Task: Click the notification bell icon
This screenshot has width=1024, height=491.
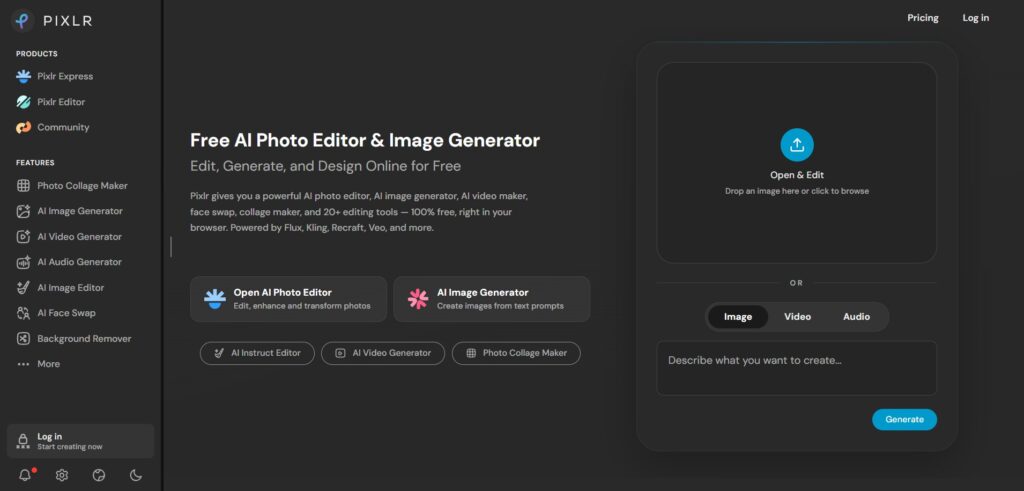Action: pyautogui.click(x=25, y=475)
